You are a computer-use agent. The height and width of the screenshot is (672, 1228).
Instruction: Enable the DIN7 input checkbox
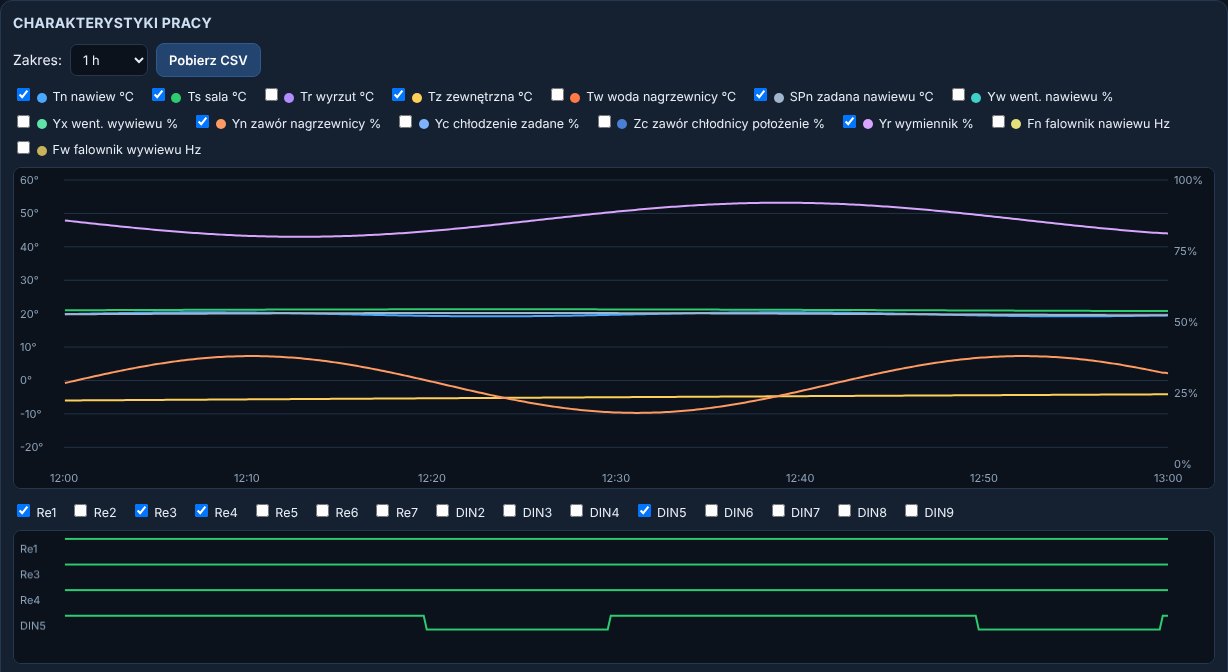pyautogui.click(x=778, y=511)
